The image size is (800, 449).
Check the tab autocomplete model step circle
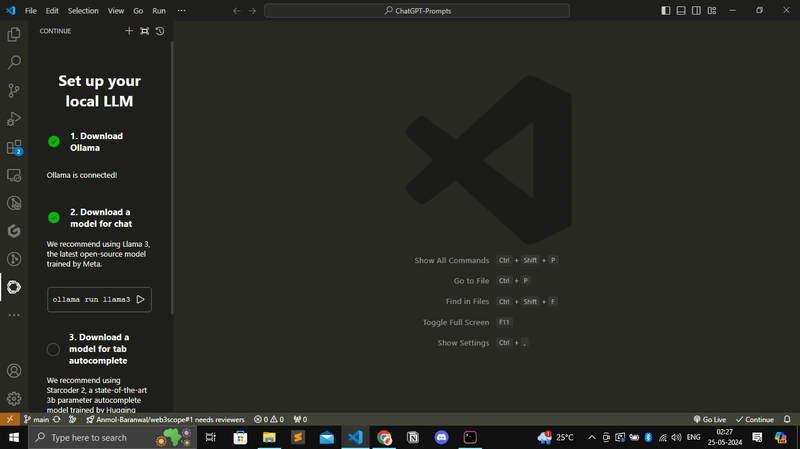click(53, 350)
